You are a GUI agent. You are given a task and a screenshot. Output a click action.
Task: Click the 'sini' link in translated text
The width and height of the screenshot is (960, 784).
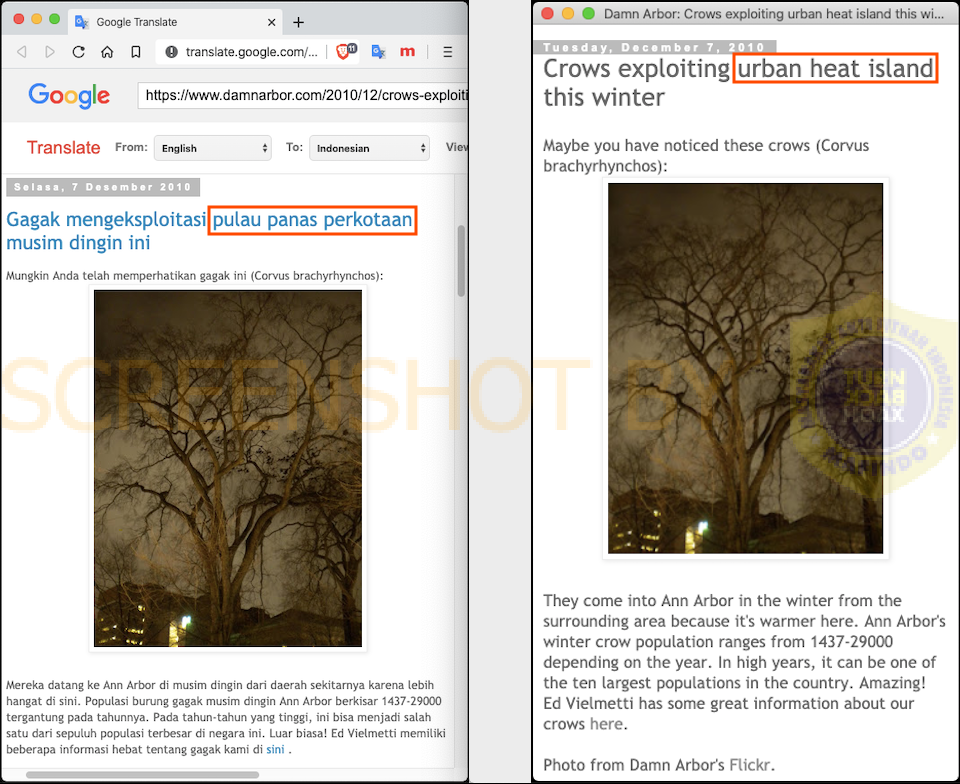pyautogui.click(x=276, y=750)
